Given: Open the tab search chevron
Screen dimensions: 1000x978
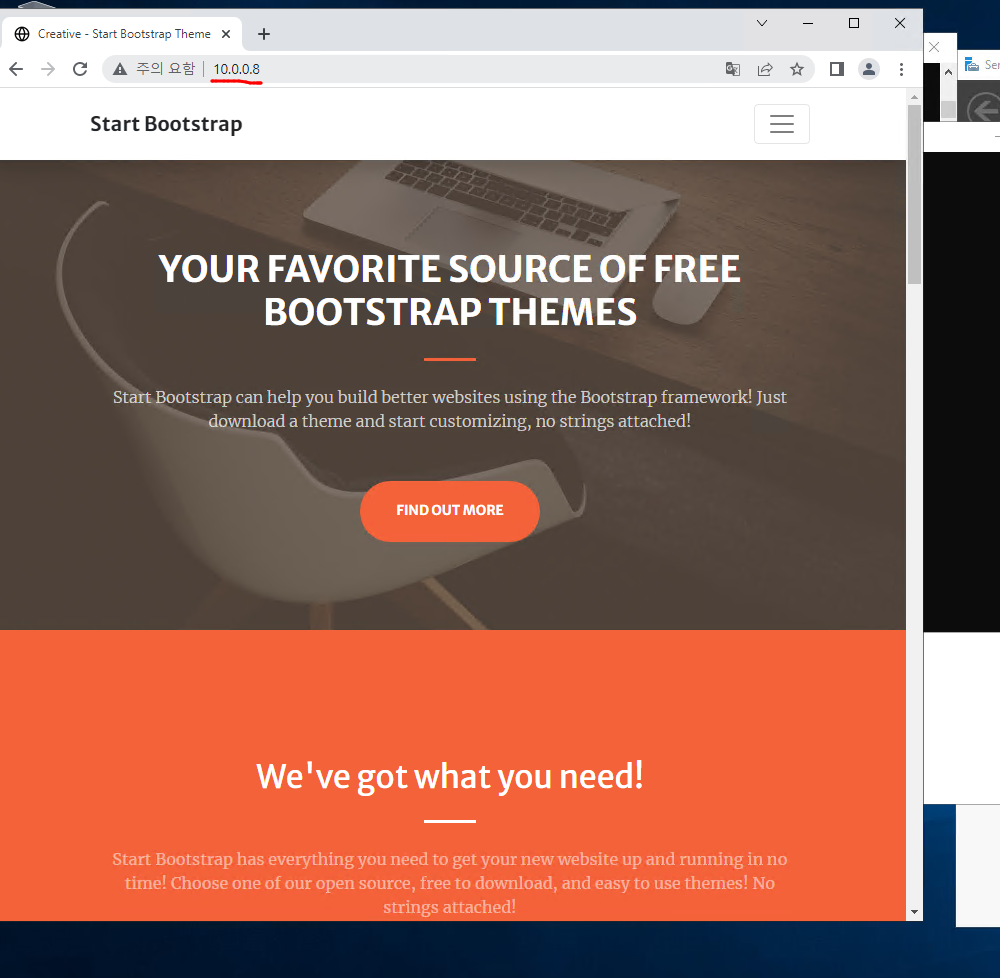Looking at the screenshot, I should [761, 23].
